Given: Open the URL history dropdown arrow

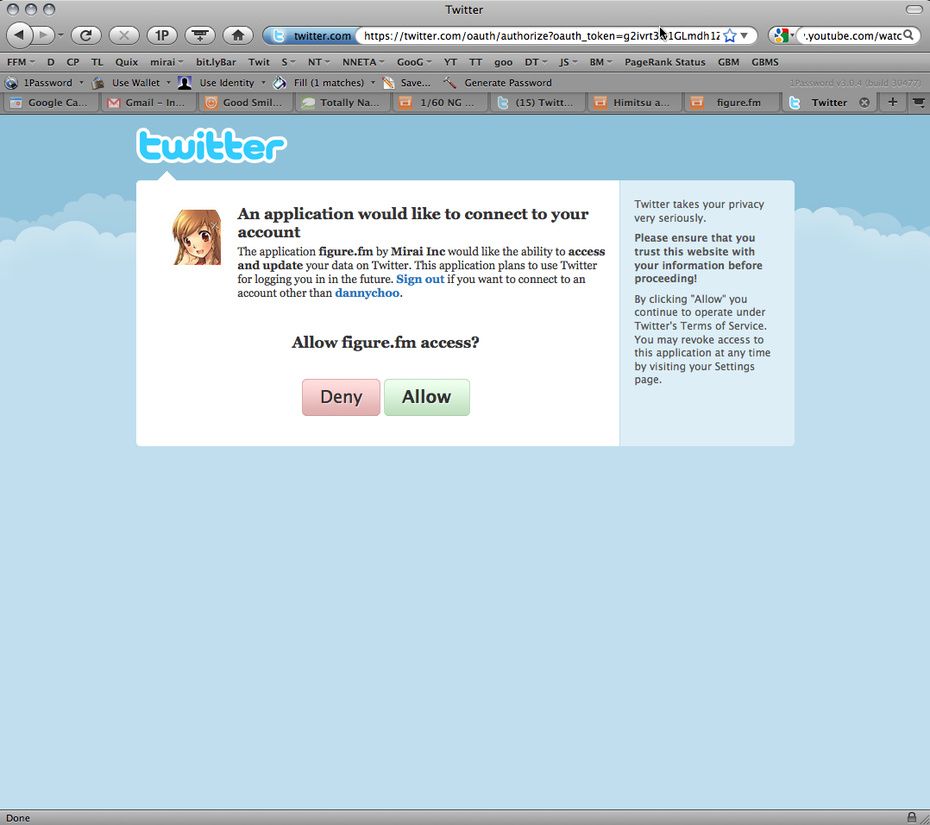Looking at the screenshot, I should tap(744, 36).
